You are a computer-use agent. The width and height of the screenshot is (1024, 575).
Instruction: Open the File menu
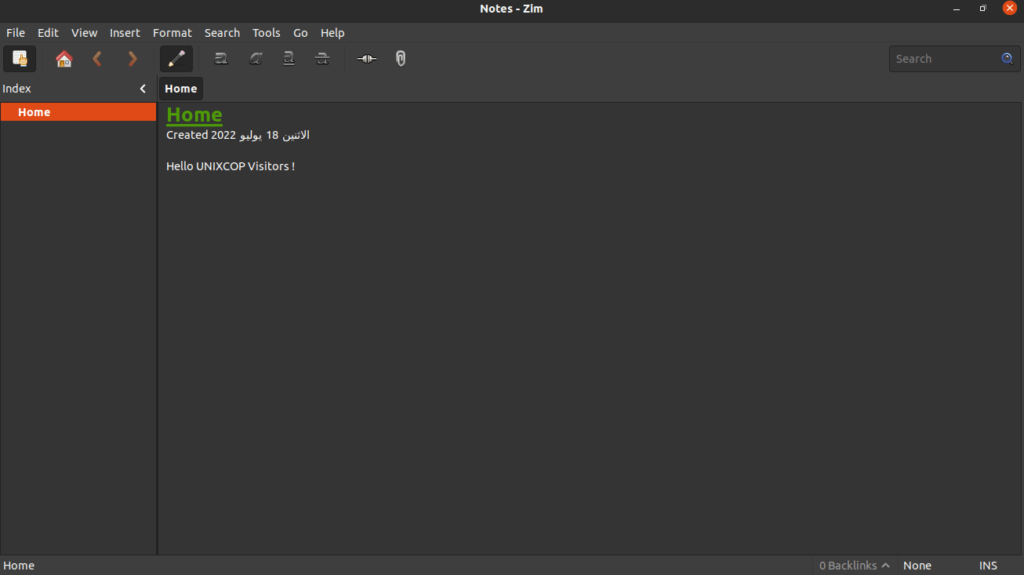(16, 33)
